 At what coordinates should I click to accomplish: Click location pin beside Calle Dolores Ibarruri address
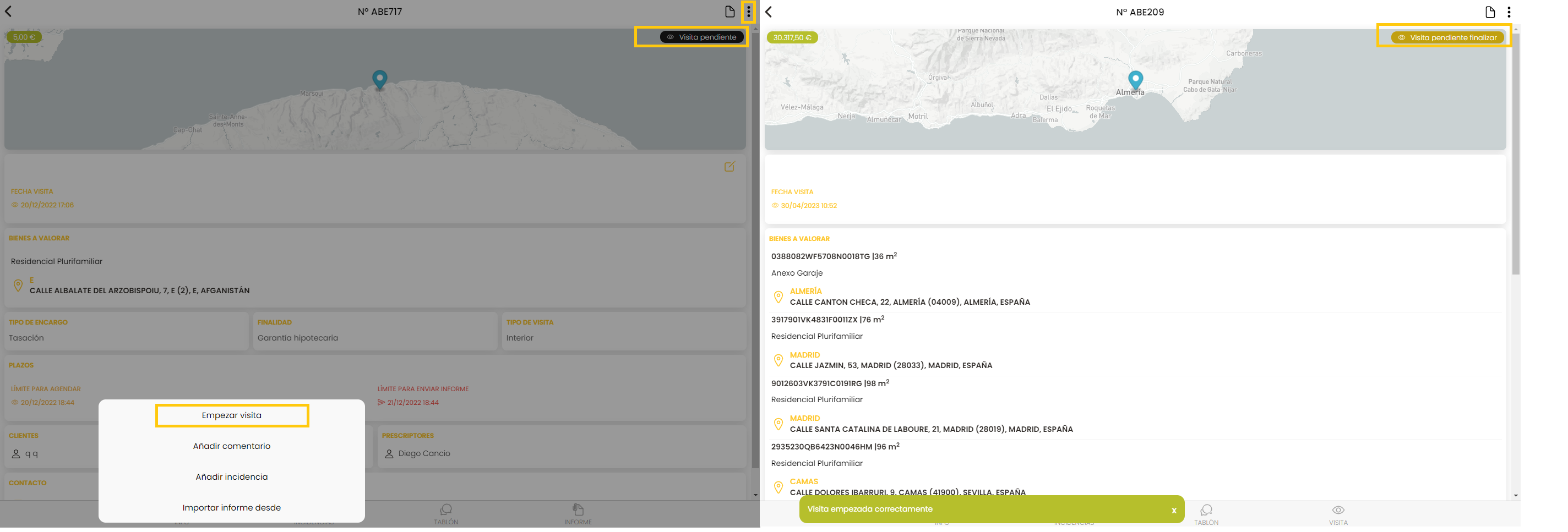(x=778, y=487)
